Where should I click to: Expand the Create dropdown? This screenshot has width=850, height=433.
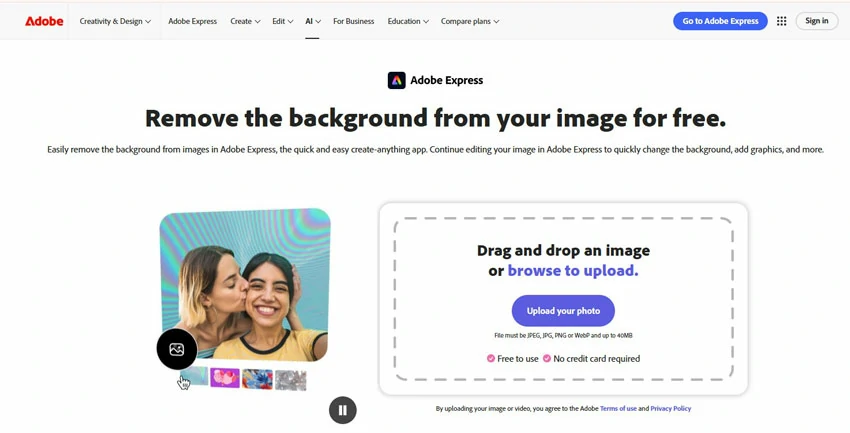point(245,21)
